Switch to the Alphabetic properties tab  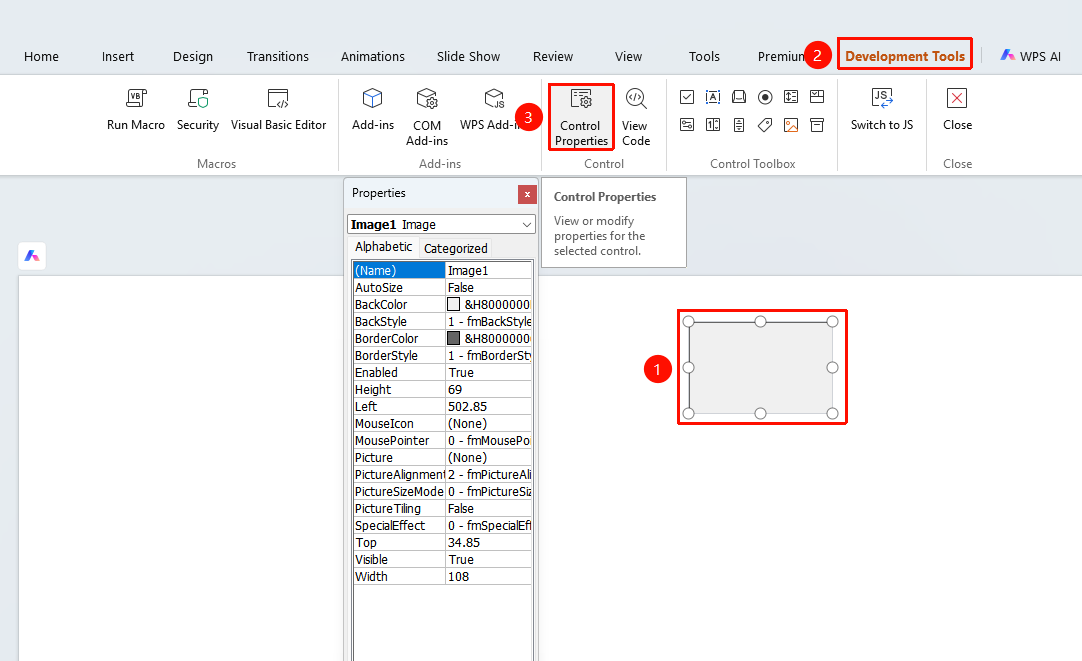click(384, 247)
